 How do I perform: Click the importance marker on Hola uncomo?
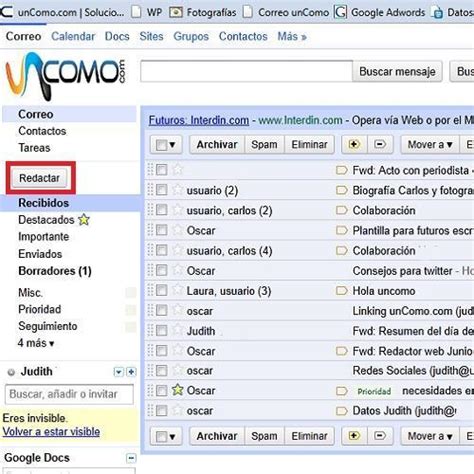(x=341, y=291)
